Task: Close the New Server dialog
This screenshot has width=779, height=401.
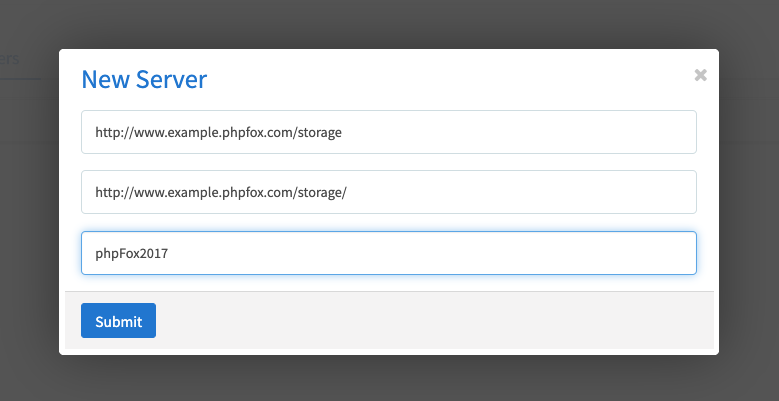Action: pos(701,75)
